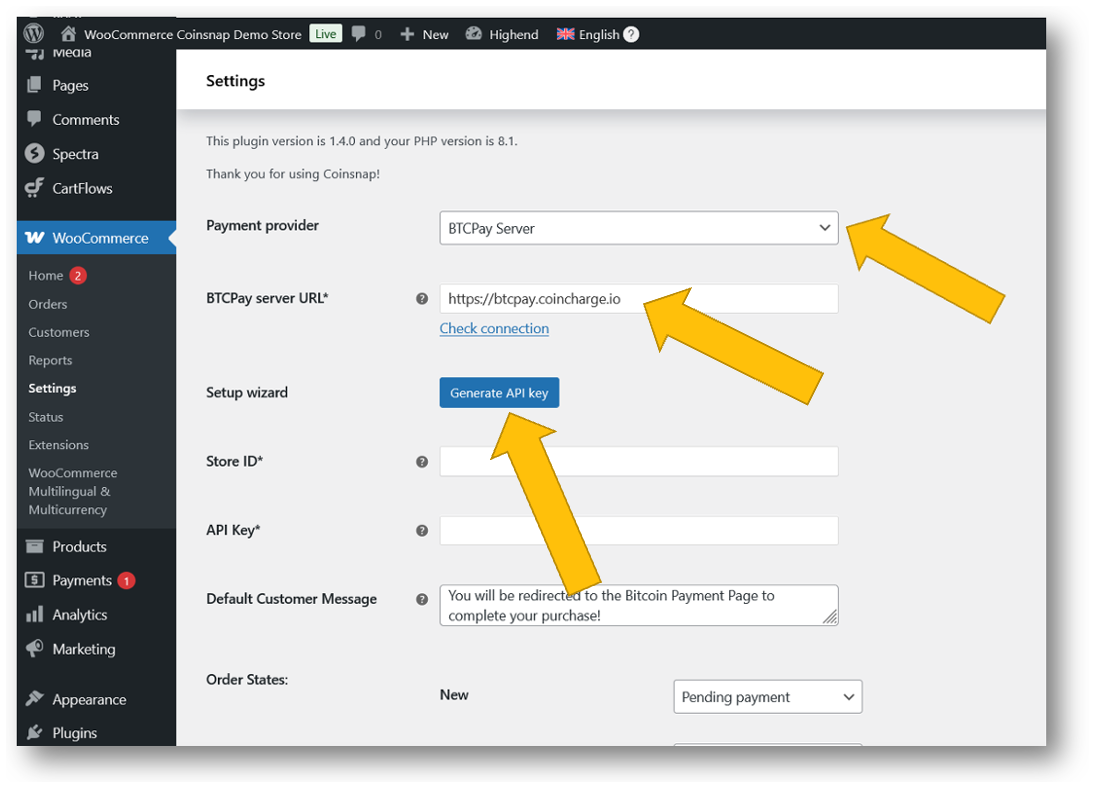The height and width of the screenshot is (795, 1093).
Task: Open the Orders submenu item
Action: pos(47,304)
